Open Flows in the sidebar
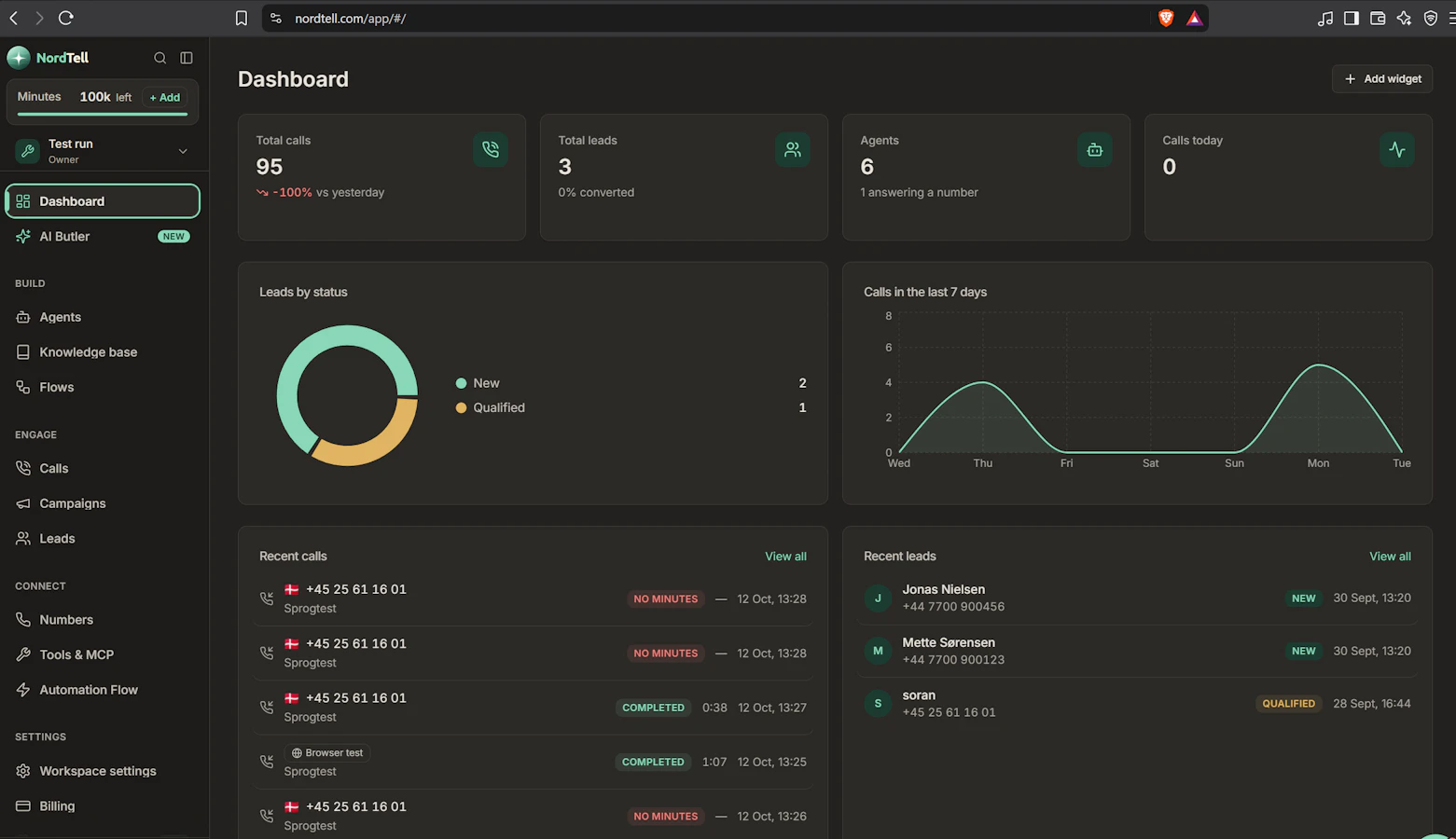 pos(103,387)
